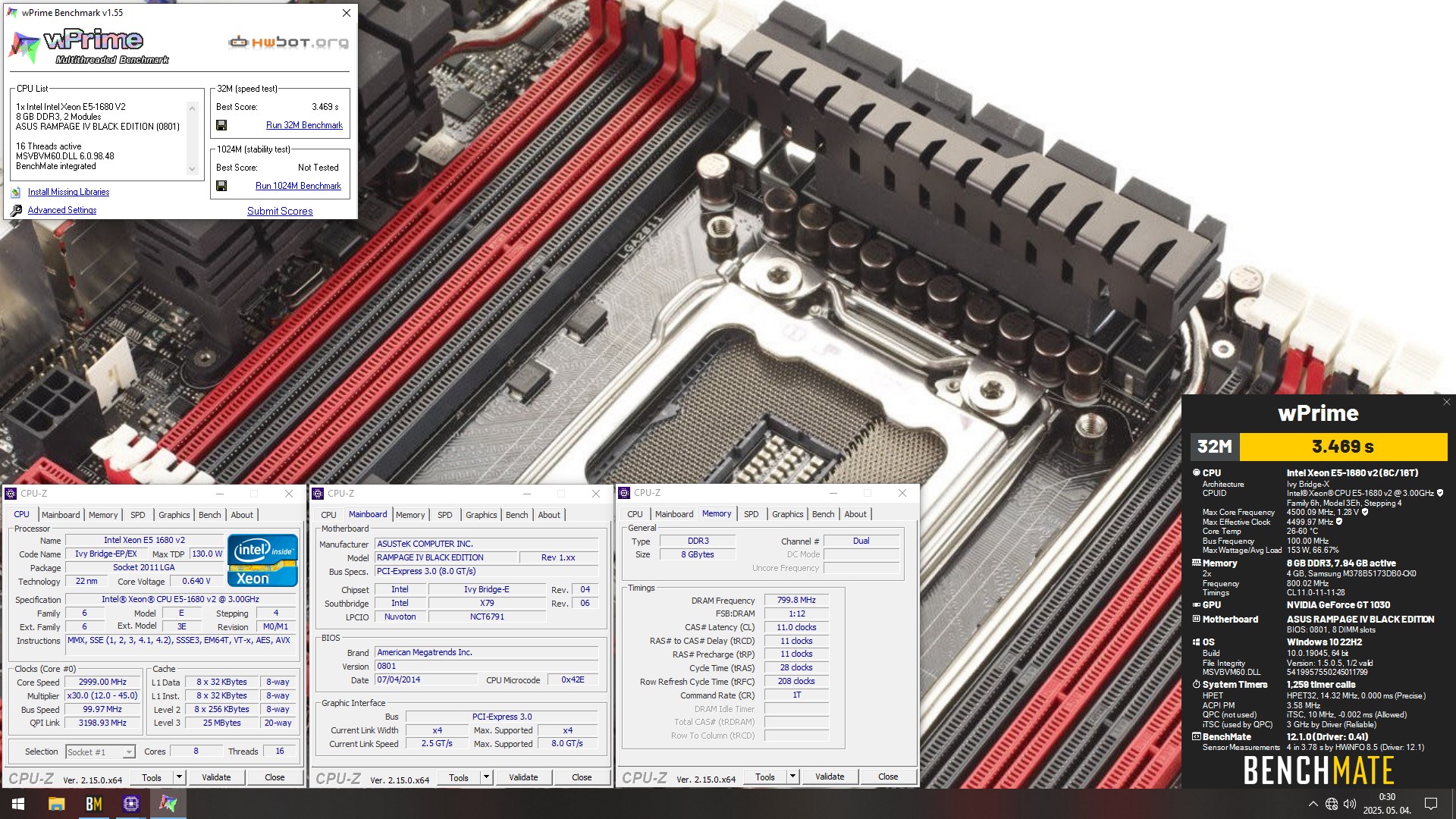Click the Submit Scores link
Viewport: 1456px width, 819px height.
pyautogui.click(x=280, y=211)
